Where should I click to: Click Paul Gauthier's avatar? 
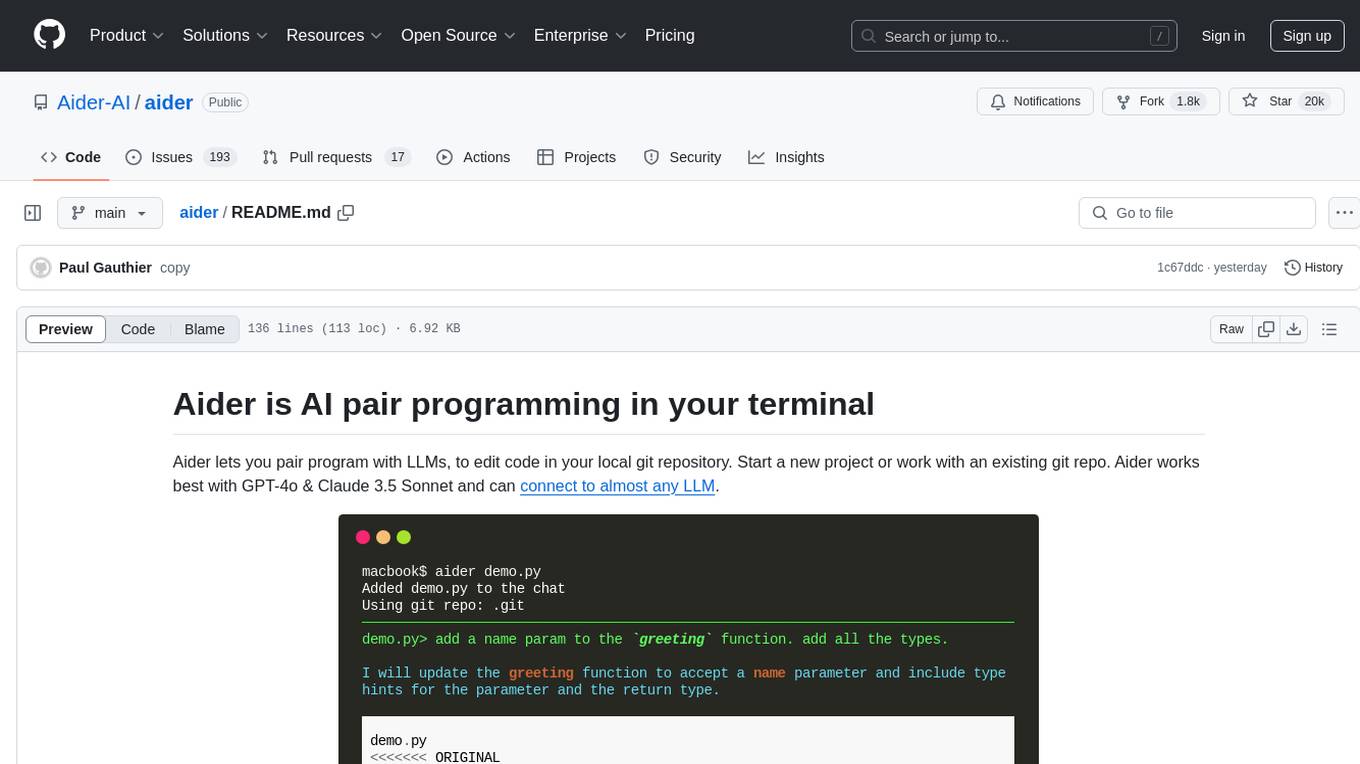(x=41, y=268)
